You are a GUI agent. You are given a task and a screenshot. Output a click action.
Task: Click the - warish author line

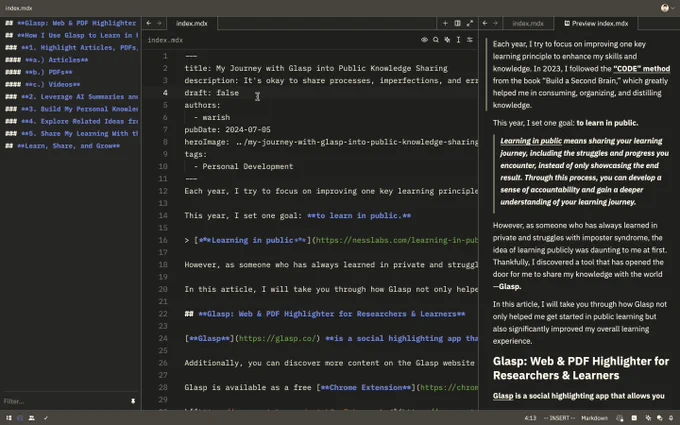click(212, 118)
